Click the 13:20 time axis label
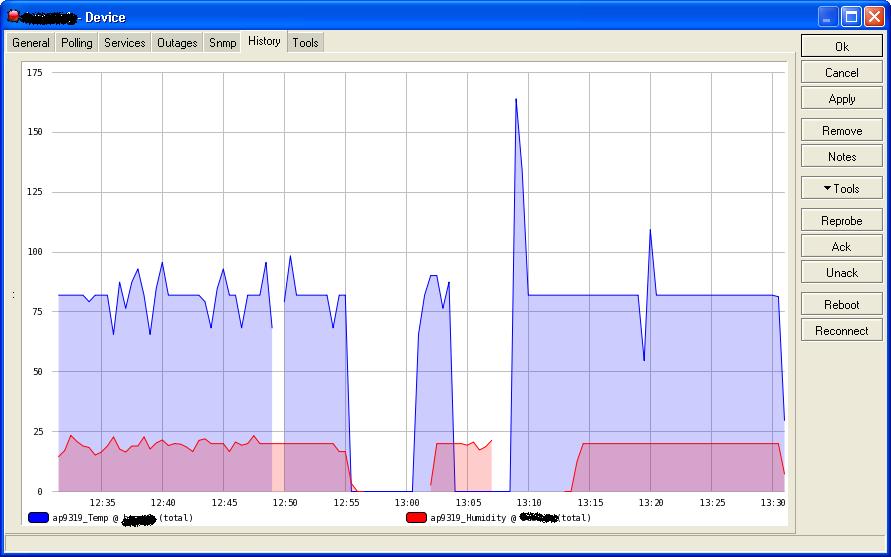 point(651,503)
